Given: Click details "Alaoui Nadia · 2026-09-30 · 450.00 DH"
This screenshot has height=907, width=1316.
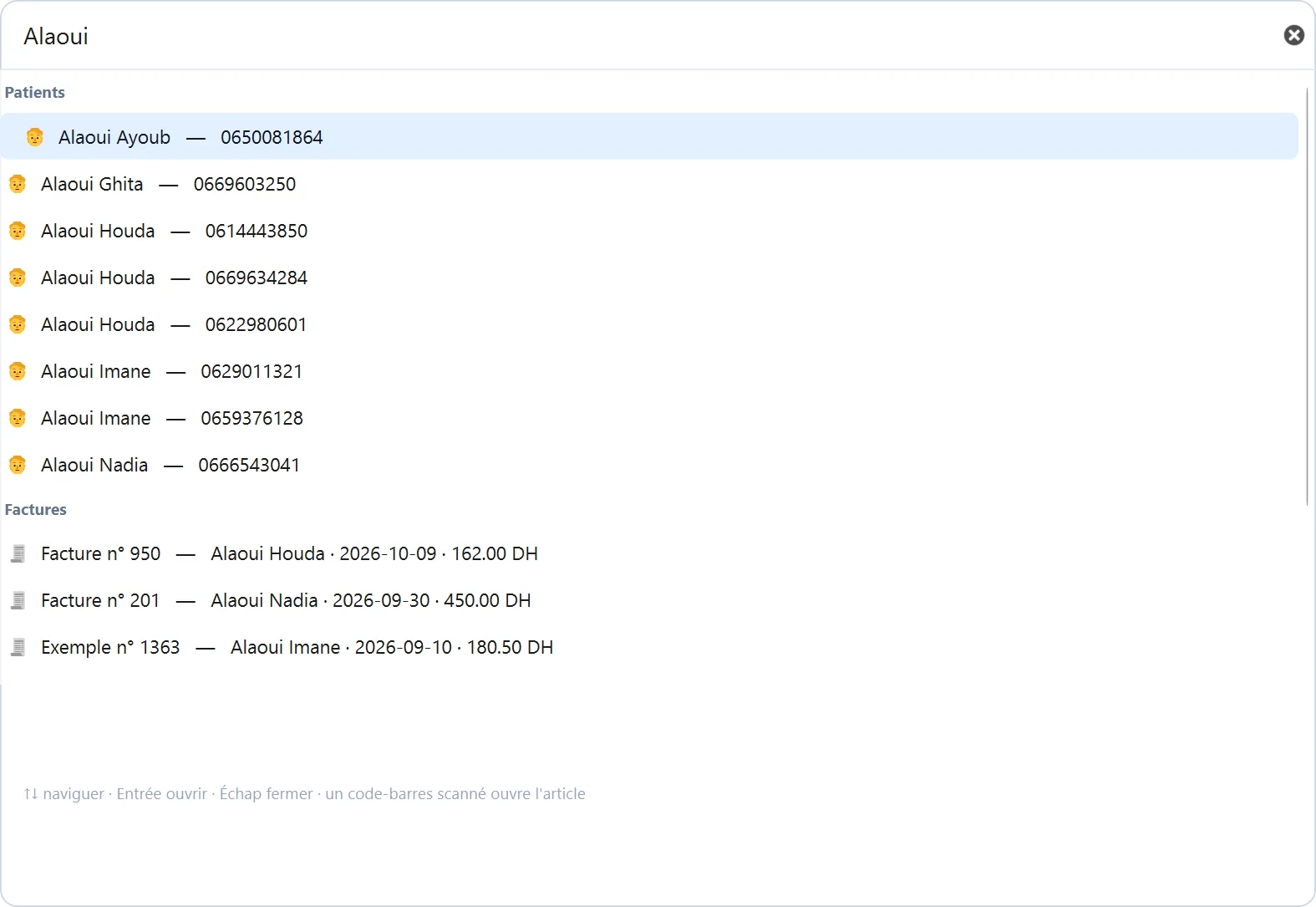Looking at the screenshot, I should 371,600.
